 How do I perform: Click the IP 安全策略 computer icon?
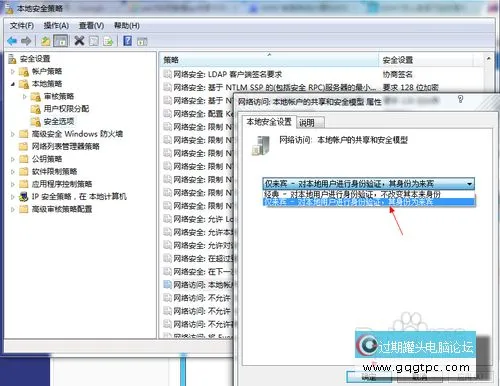point(23,197)
